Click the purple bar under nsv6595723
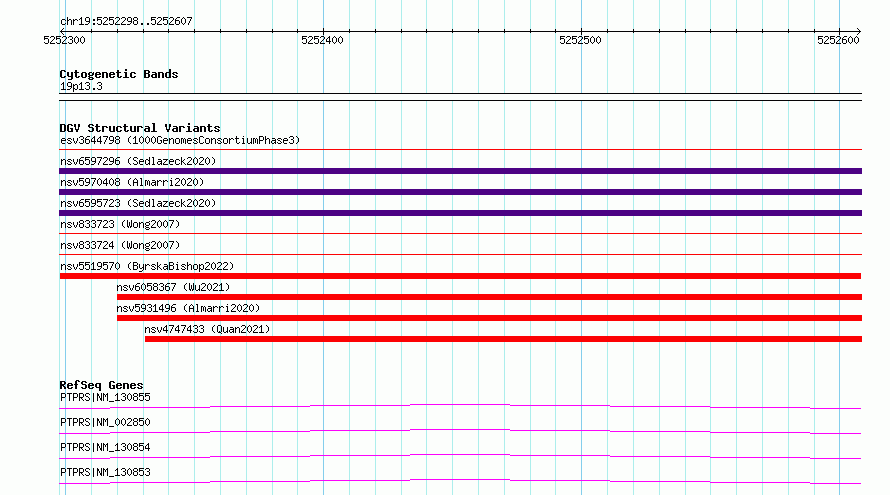 pyautogui.click(x=460, y=213)
